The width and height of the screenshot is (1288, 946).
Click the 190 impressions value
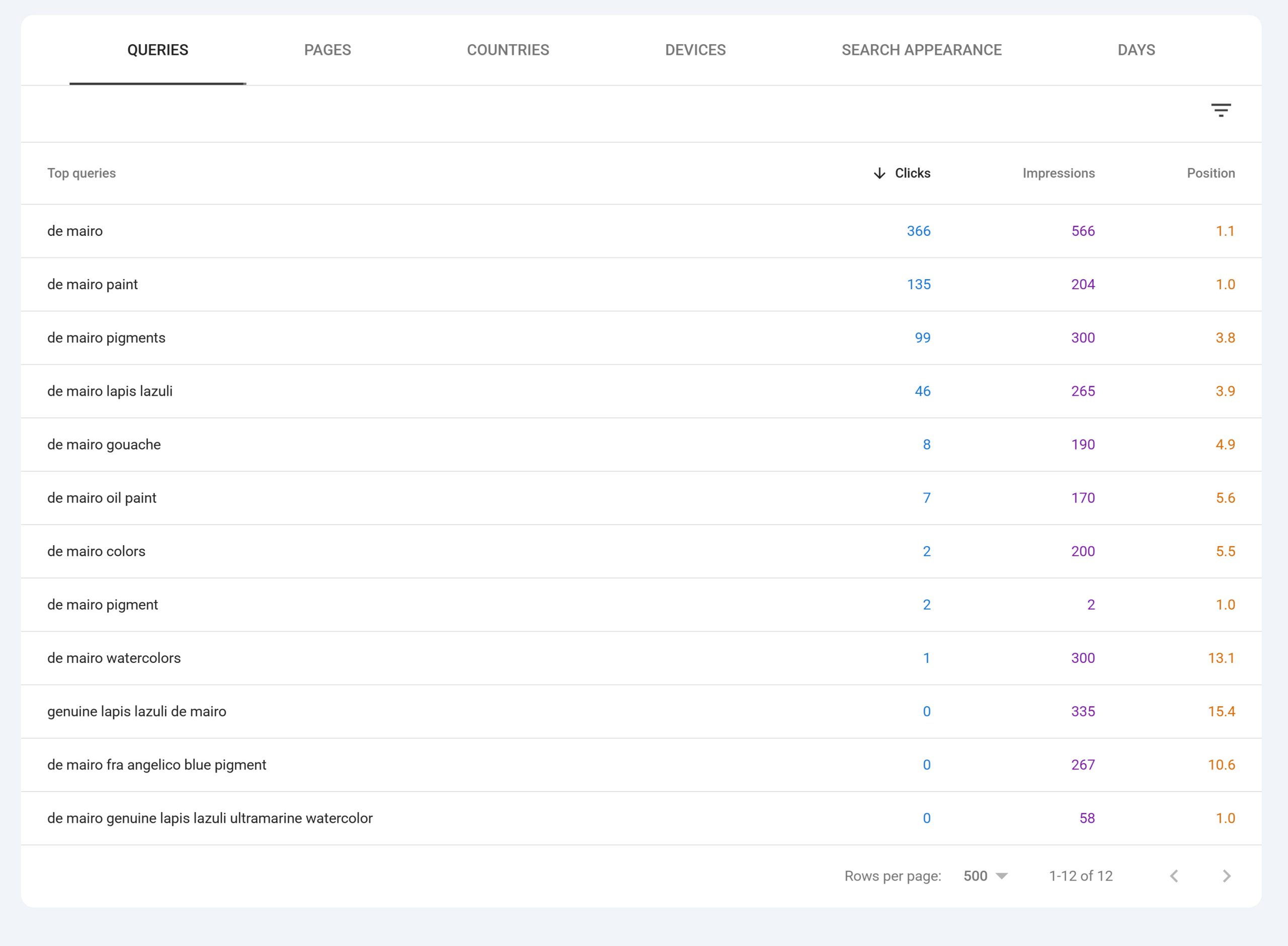pos(1083,445)
